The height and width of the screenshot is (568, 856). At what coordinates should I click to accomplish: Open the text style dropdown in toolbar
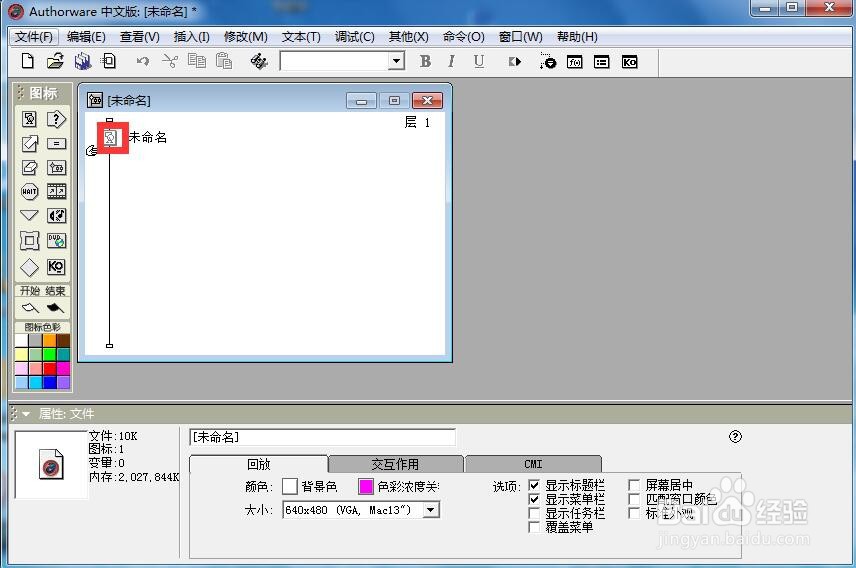coord(397,61)
